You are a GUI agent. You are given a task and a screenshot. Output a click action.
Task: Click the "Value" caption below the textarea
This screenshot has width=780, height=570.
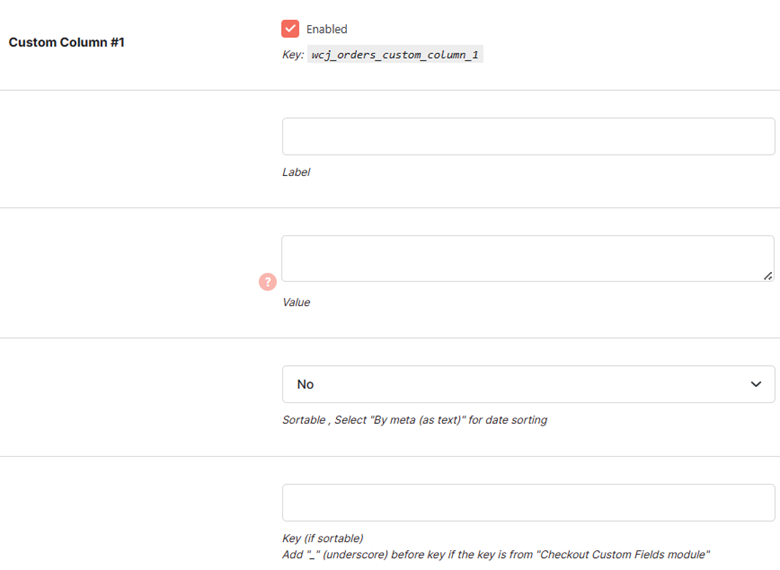[296, 302]
